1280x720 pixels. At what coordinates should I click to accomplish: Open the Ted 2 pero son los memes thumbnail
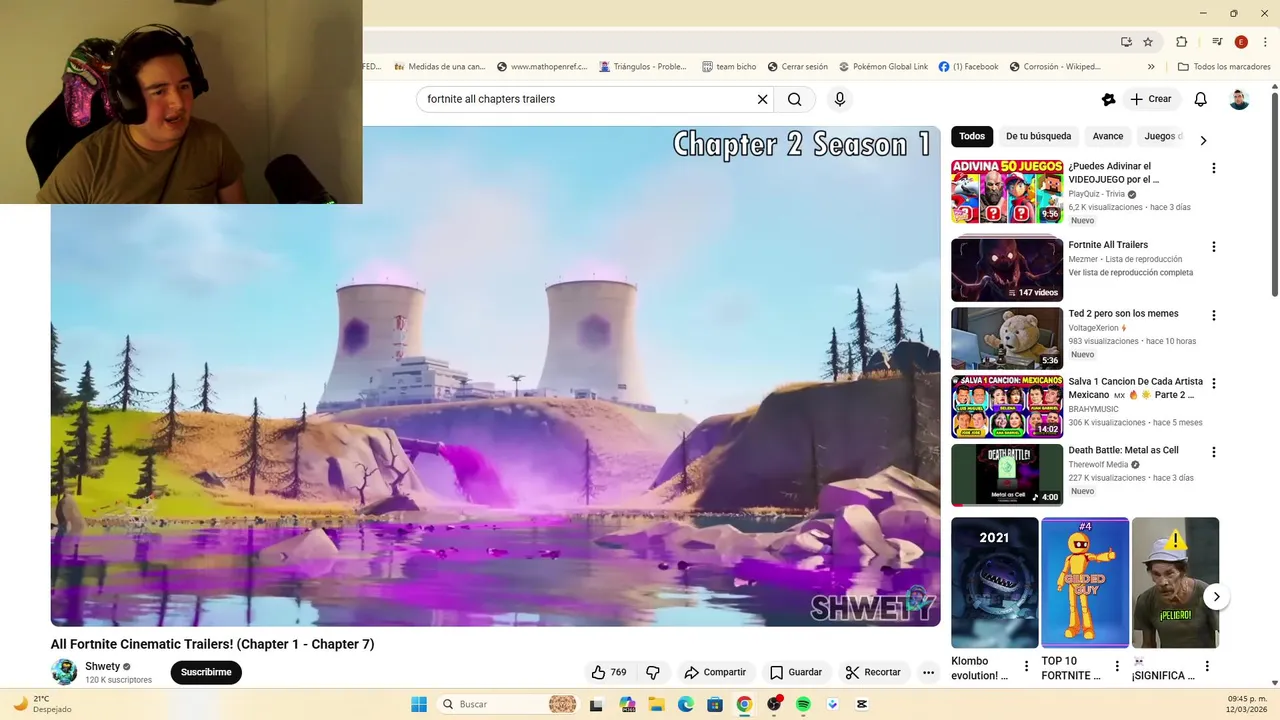pyautogui.click(x=1007, y=338)
